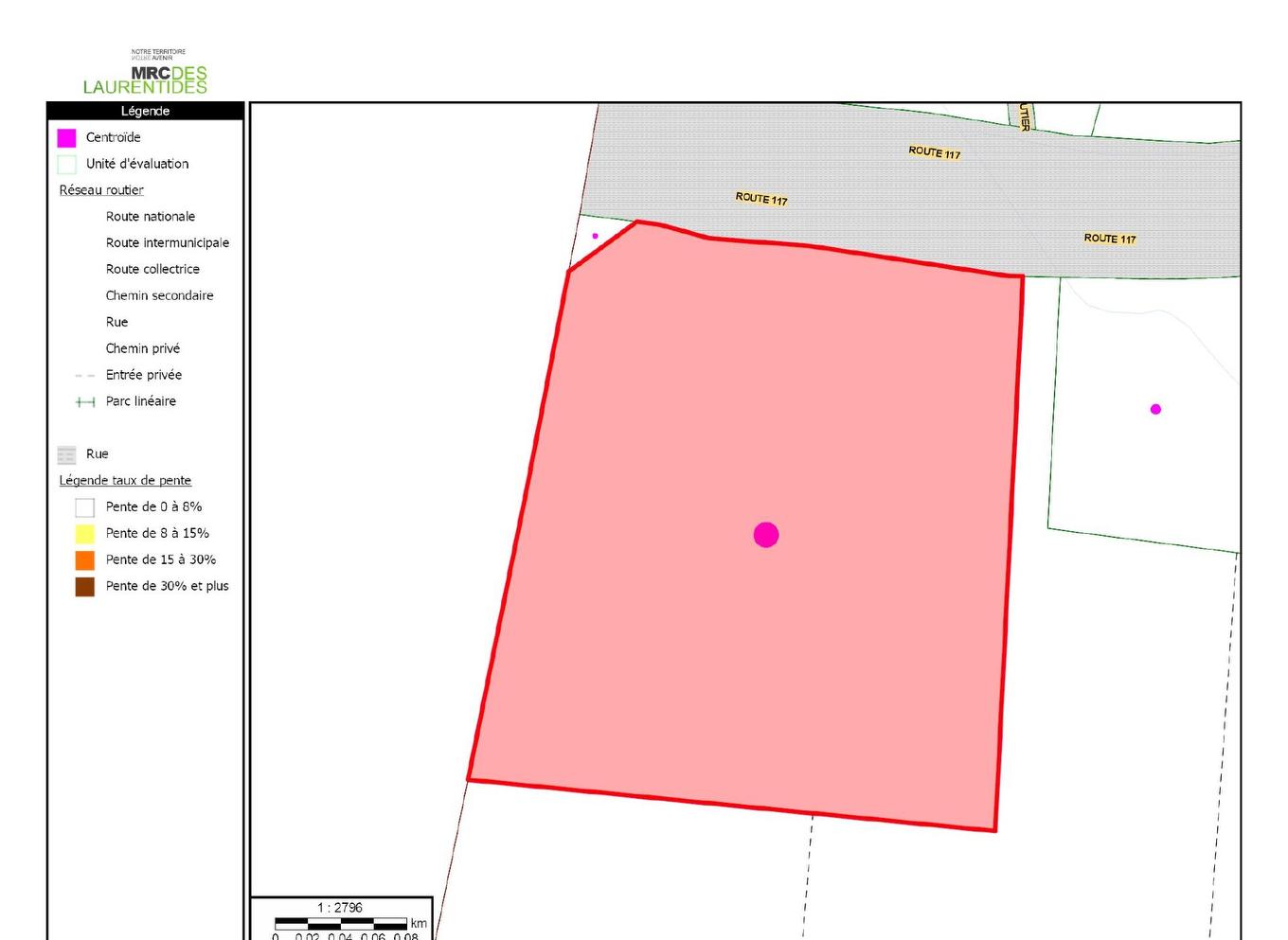Select the yellow Pente de 8 à 15% swatch
Image resolution: width=1288 pixels, height=940 pixels.
[x=85, y=534]
